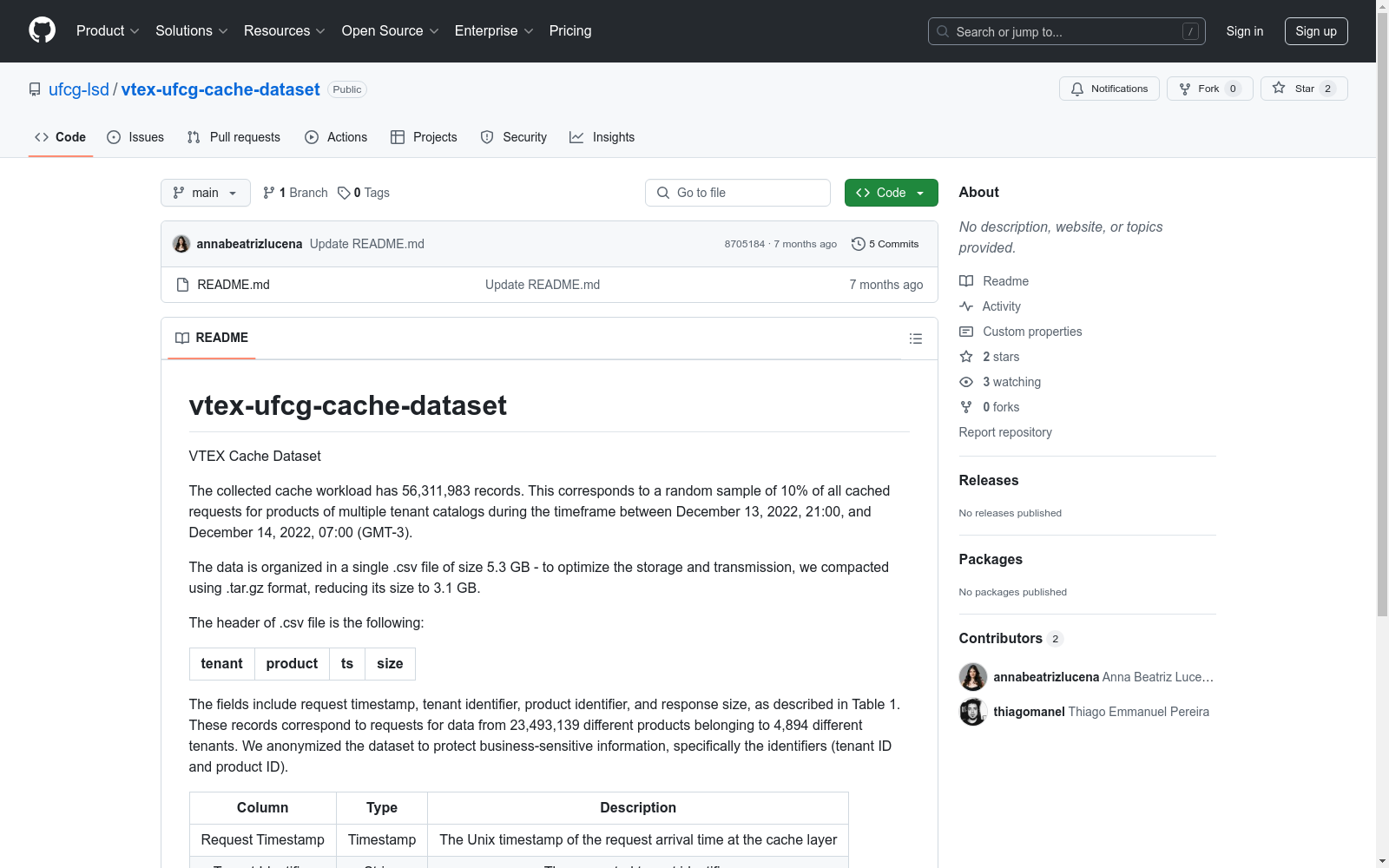Open Custom properties in About

1021,332
